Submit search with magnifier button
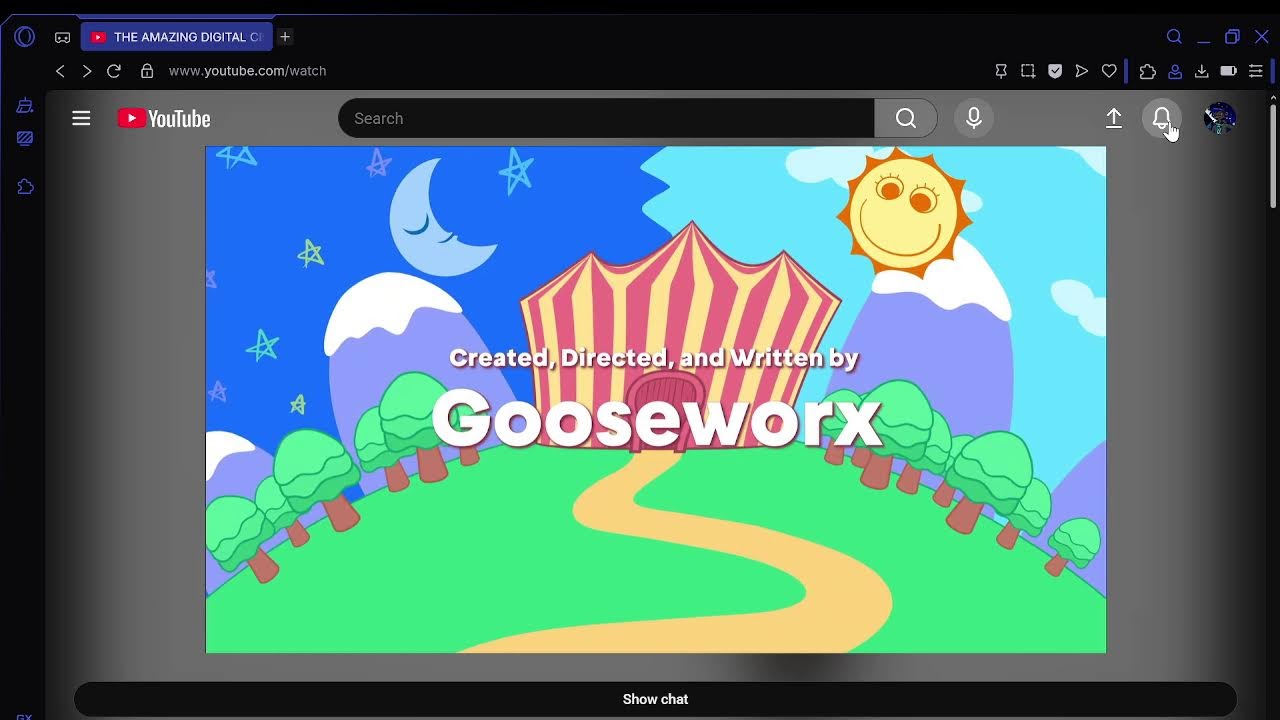The width and height of the screenshot is (1280, 720). tap(906, 118)
